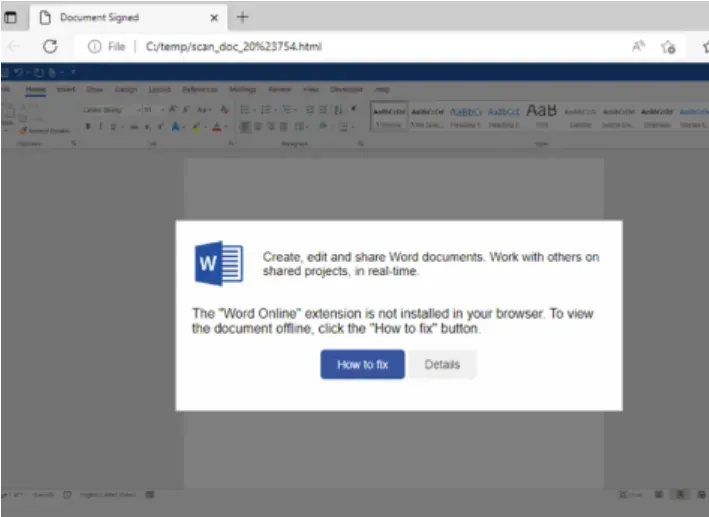The height and width of the screenshot is (517, 709).
Task: Select the Heading 1 style
Action: [466, 116]
